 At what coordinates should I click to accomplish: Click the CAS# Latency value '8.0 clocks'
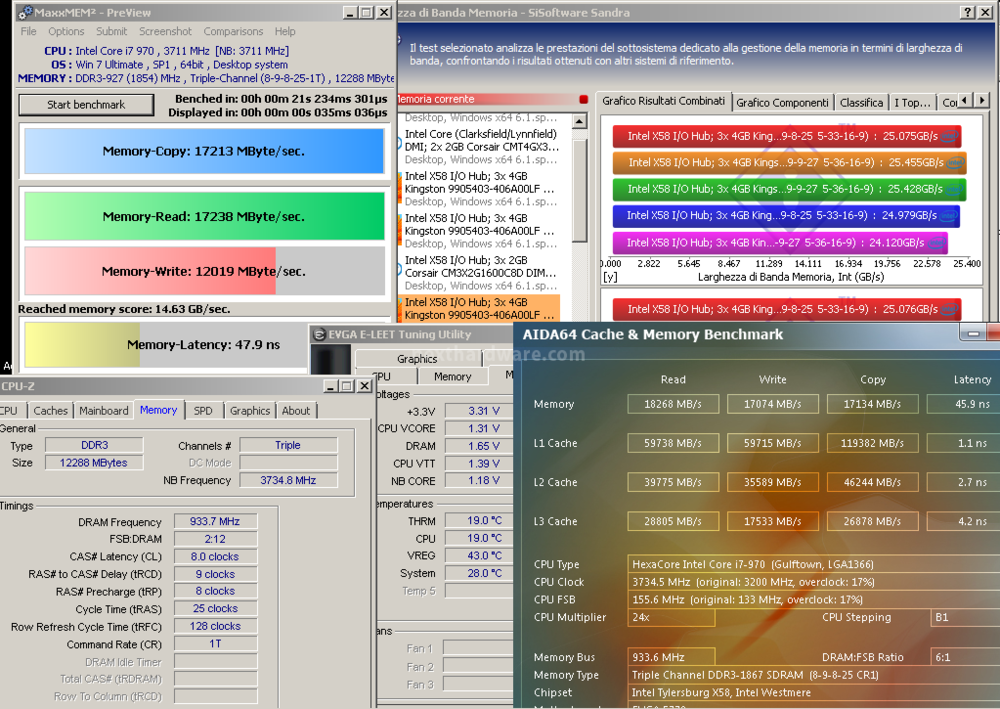click(216, 557)
